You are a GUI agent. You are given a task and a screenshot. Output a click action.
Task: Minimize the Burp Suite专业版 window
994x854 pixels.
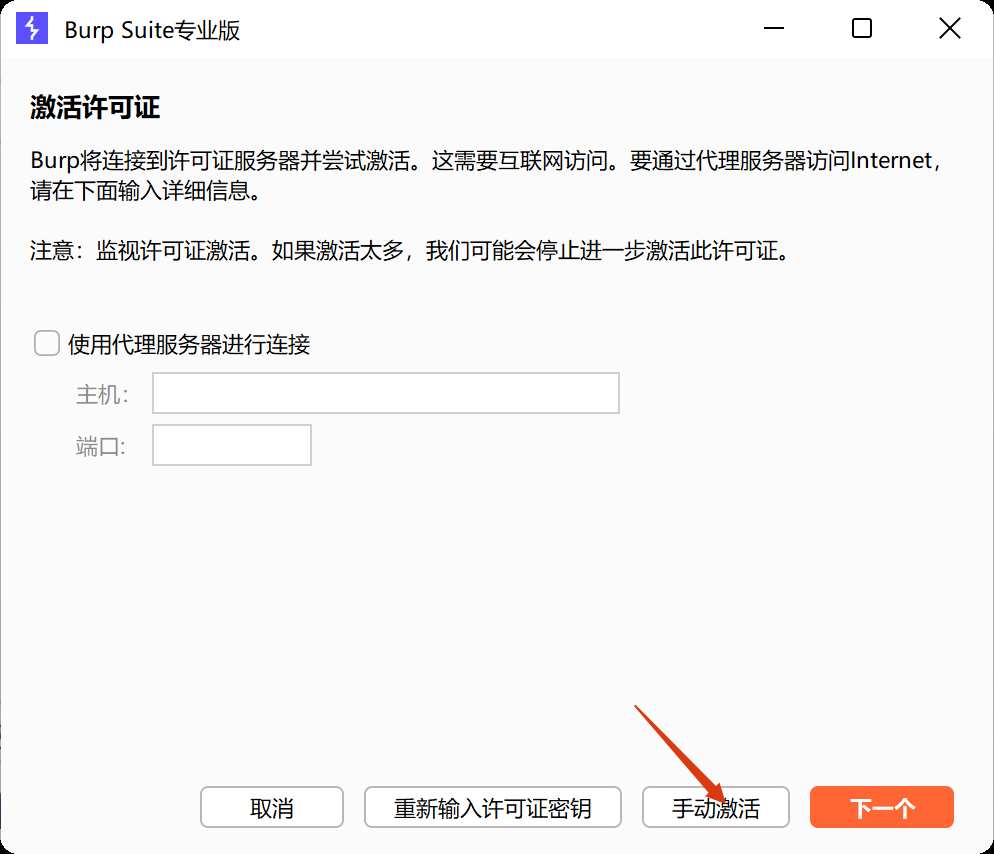[x=774, y=29]
